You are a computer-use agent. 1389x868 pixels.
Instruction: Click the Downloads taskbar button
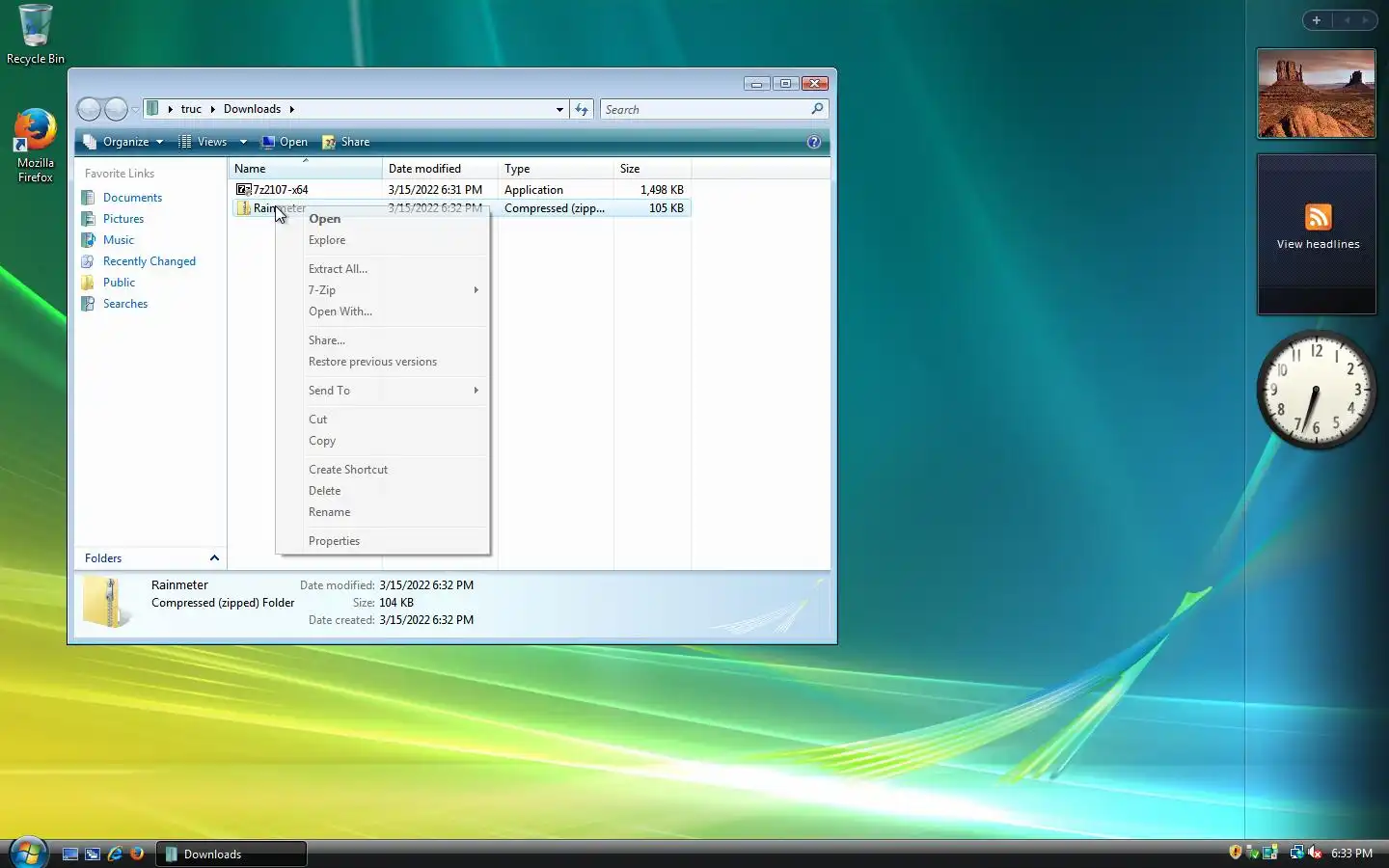click(231, 854)
